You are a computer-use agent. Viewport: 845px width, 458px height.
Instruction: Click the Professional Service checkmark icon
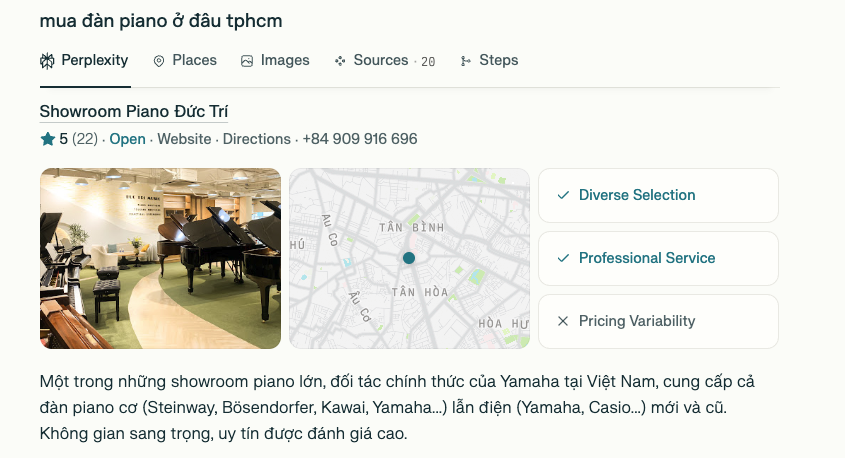[563, 258]
